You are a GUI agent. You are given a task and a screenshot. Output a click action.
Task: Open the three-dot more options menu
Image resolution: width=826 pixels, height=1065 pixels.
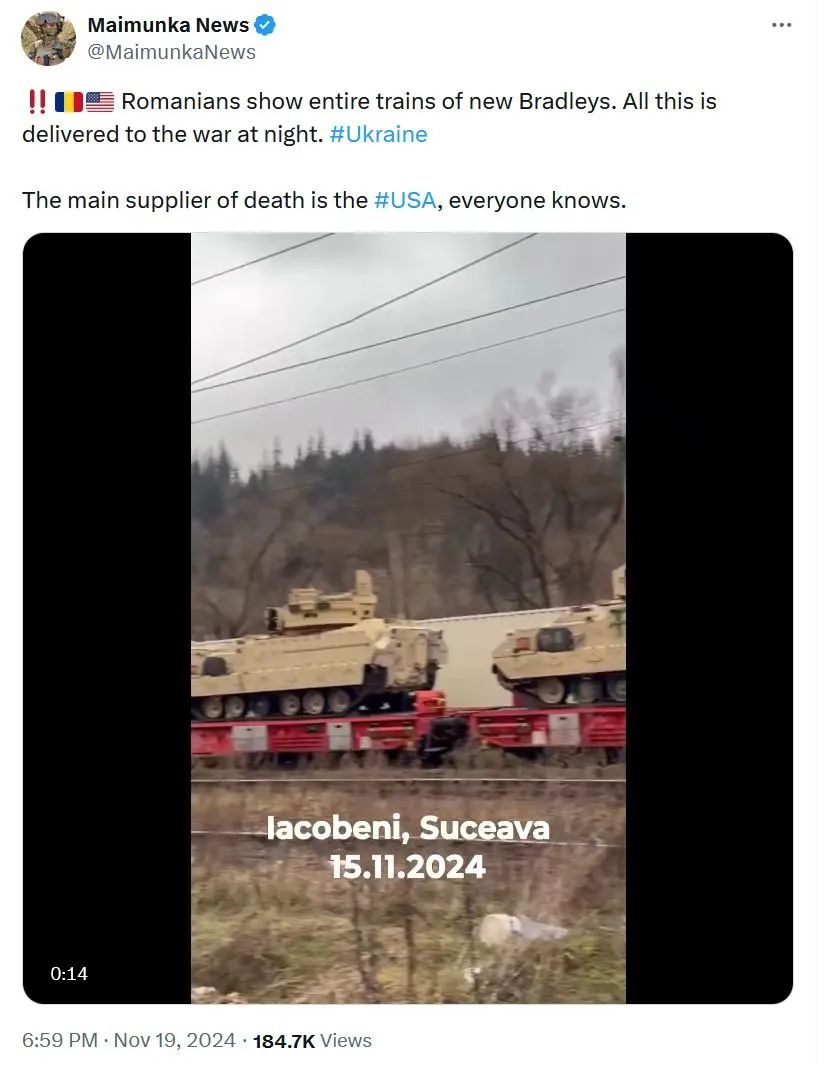pos(781,25)
